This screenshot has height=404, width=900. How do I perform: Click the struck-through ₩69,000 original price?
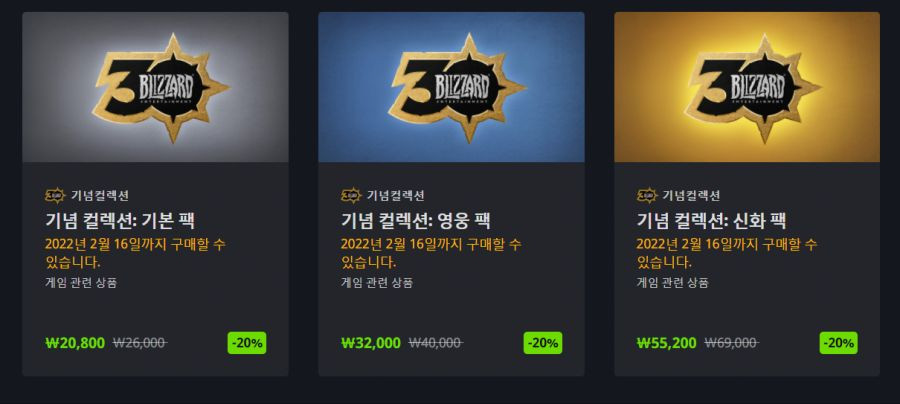pyautogui.click(x=732, y=343)
